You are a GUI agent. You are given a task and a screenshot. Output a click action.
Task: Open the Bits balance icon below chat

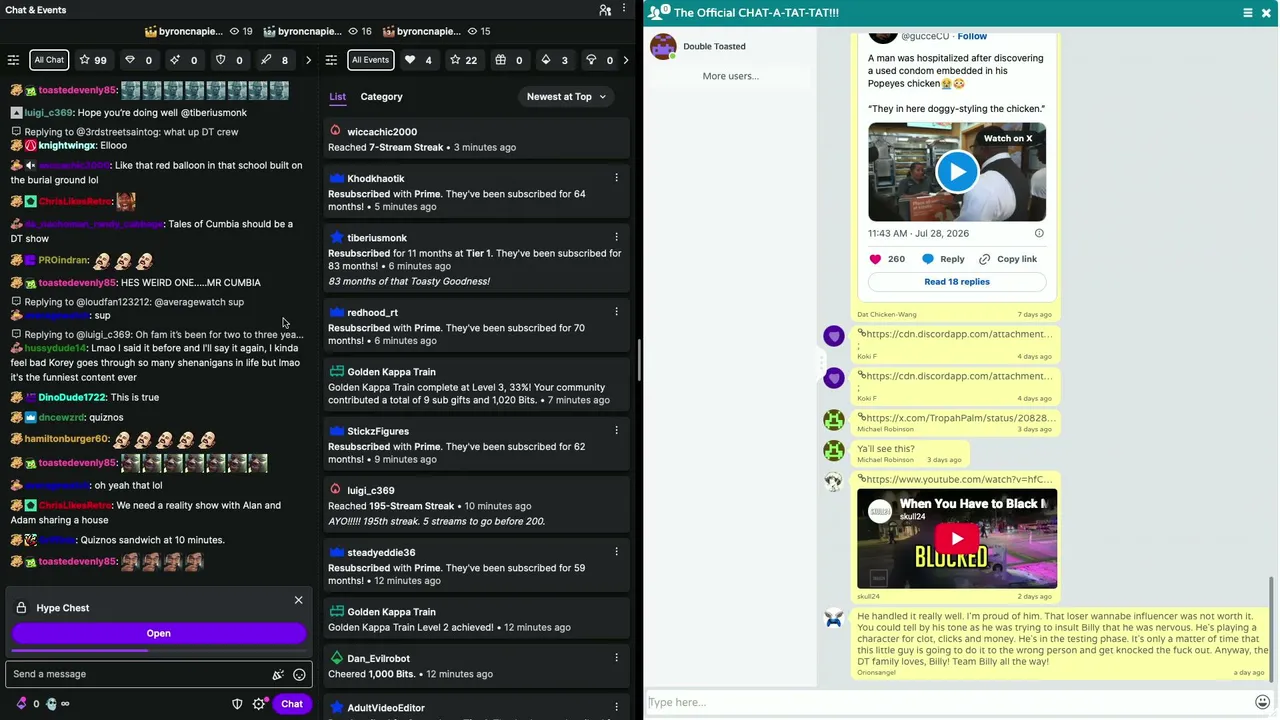tap(22, 704)
